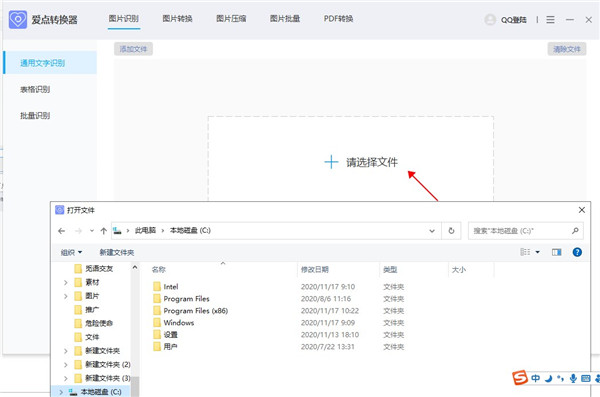600x397 pixels.
Task: Open Sogou soft keyboard icon
Action: [x=585, y=378]
